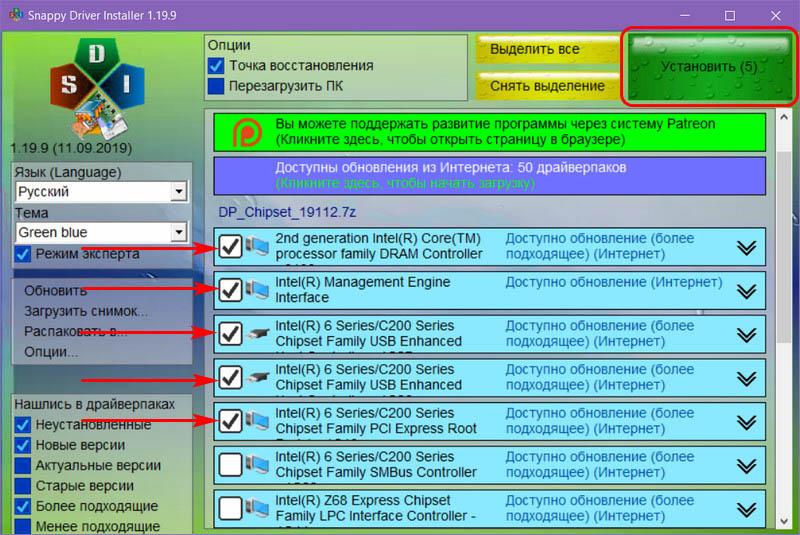Viewport: 800px width, 535px height.
Task: Click the Загрузить снимок... menu item
Action: 86,311
